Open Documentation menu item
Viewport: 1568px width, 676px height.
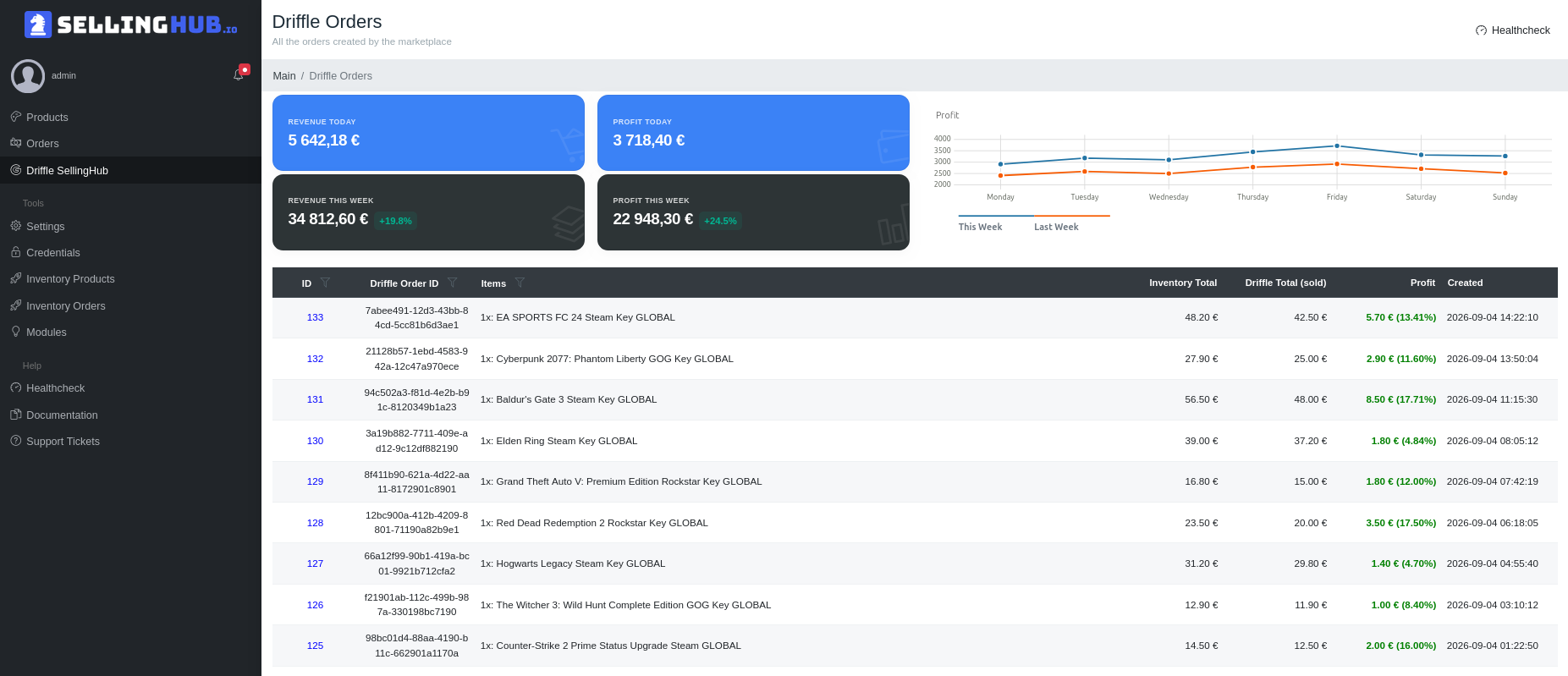click(62, 415)
